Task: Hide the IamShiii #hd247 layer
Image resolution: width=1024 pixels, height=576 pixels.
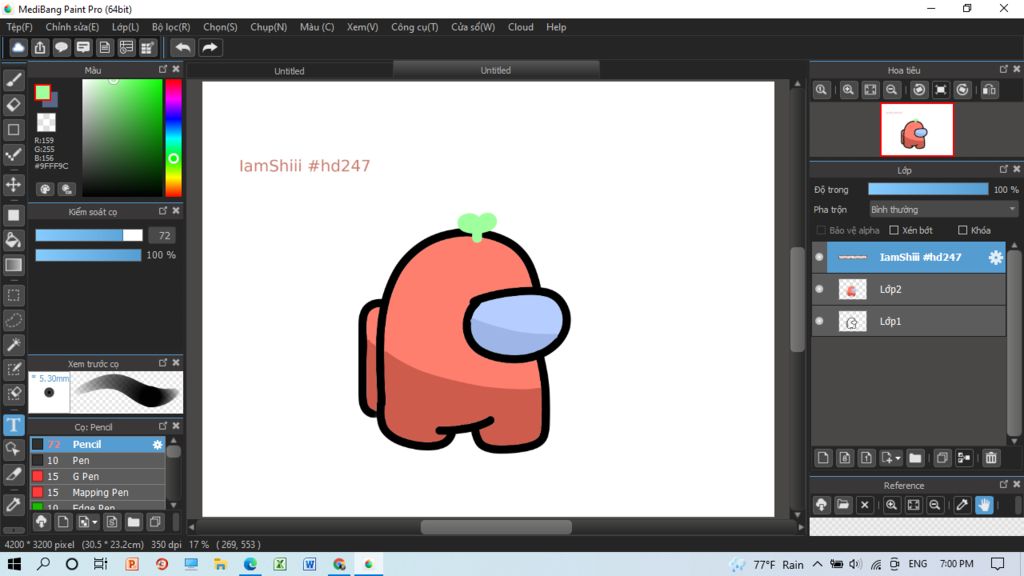Action: pos(820,257)
